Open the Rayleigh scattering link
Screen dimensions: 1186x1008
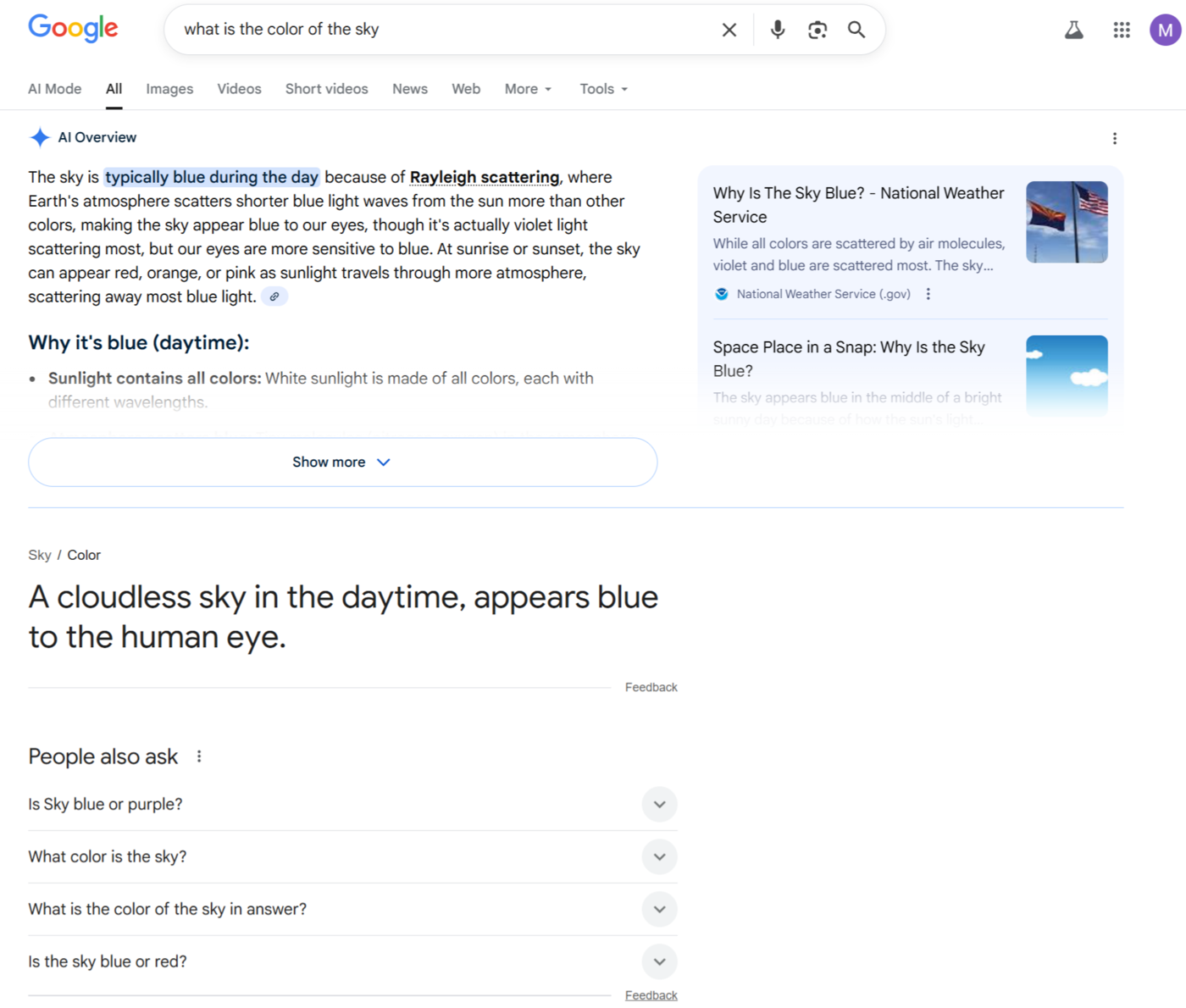484,177
